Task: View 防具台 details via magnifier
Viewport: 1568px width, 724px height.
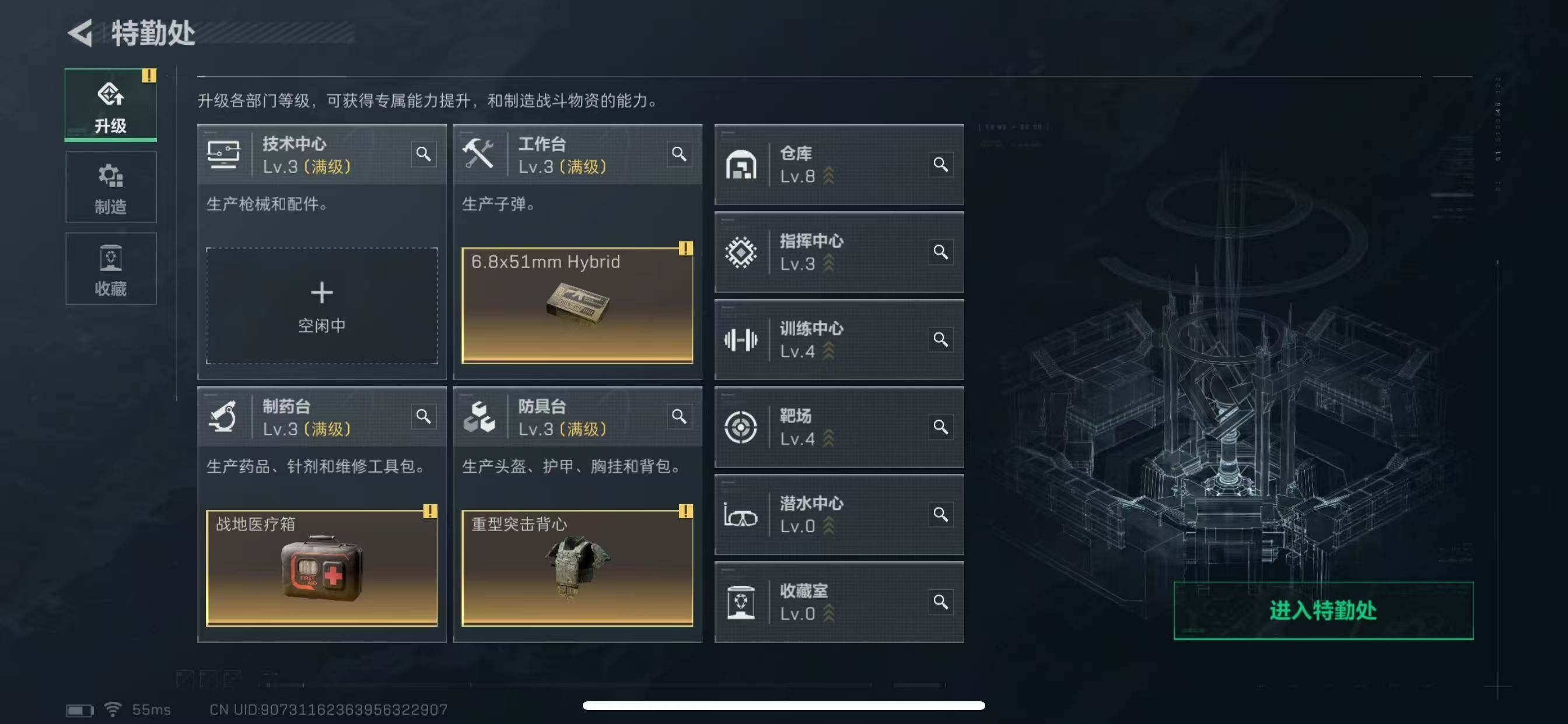Action: [680, 416]
